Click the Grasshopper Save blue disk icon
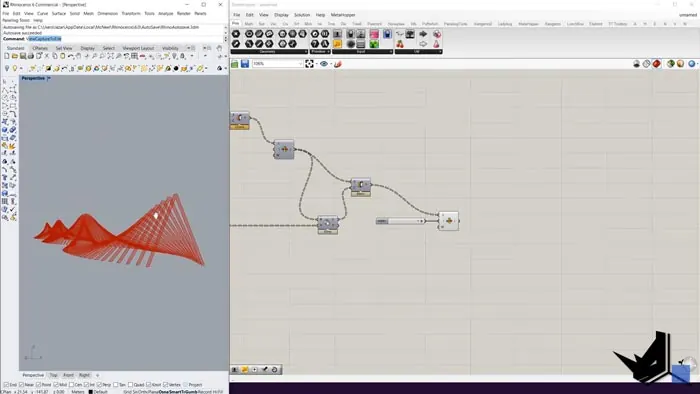The width and height of the screenshot is (700, 394). tap(245, 64)
